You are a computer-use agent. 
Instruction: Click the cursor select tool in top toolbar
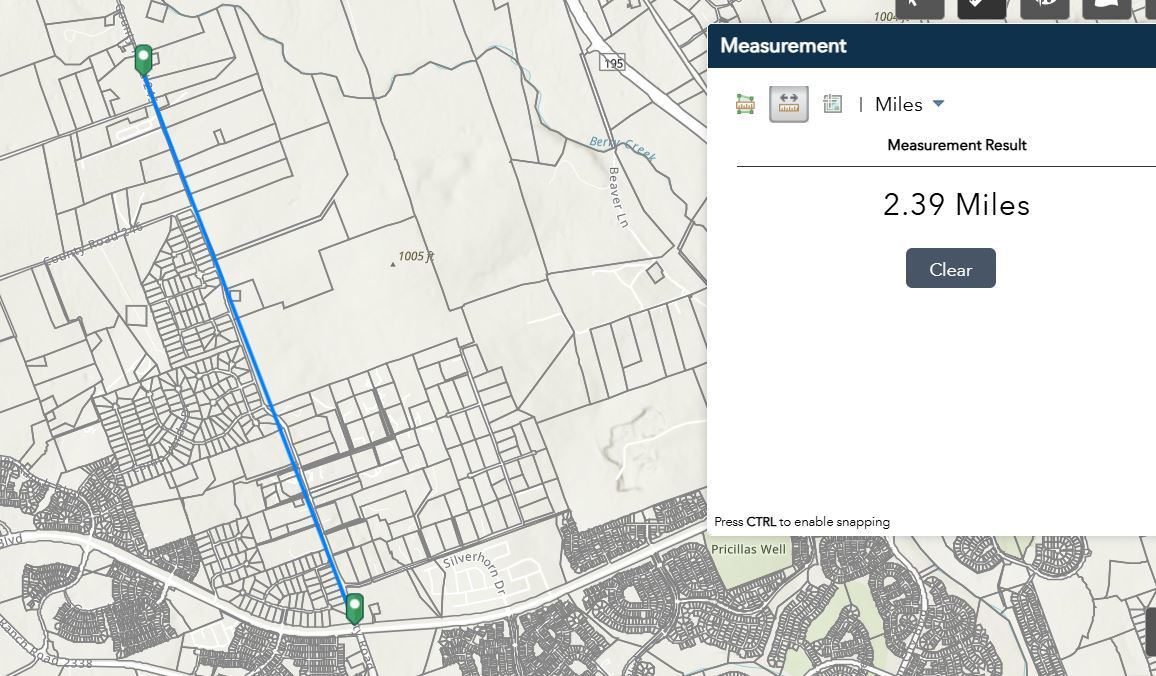pyautogui.click(x=919, y=8)
